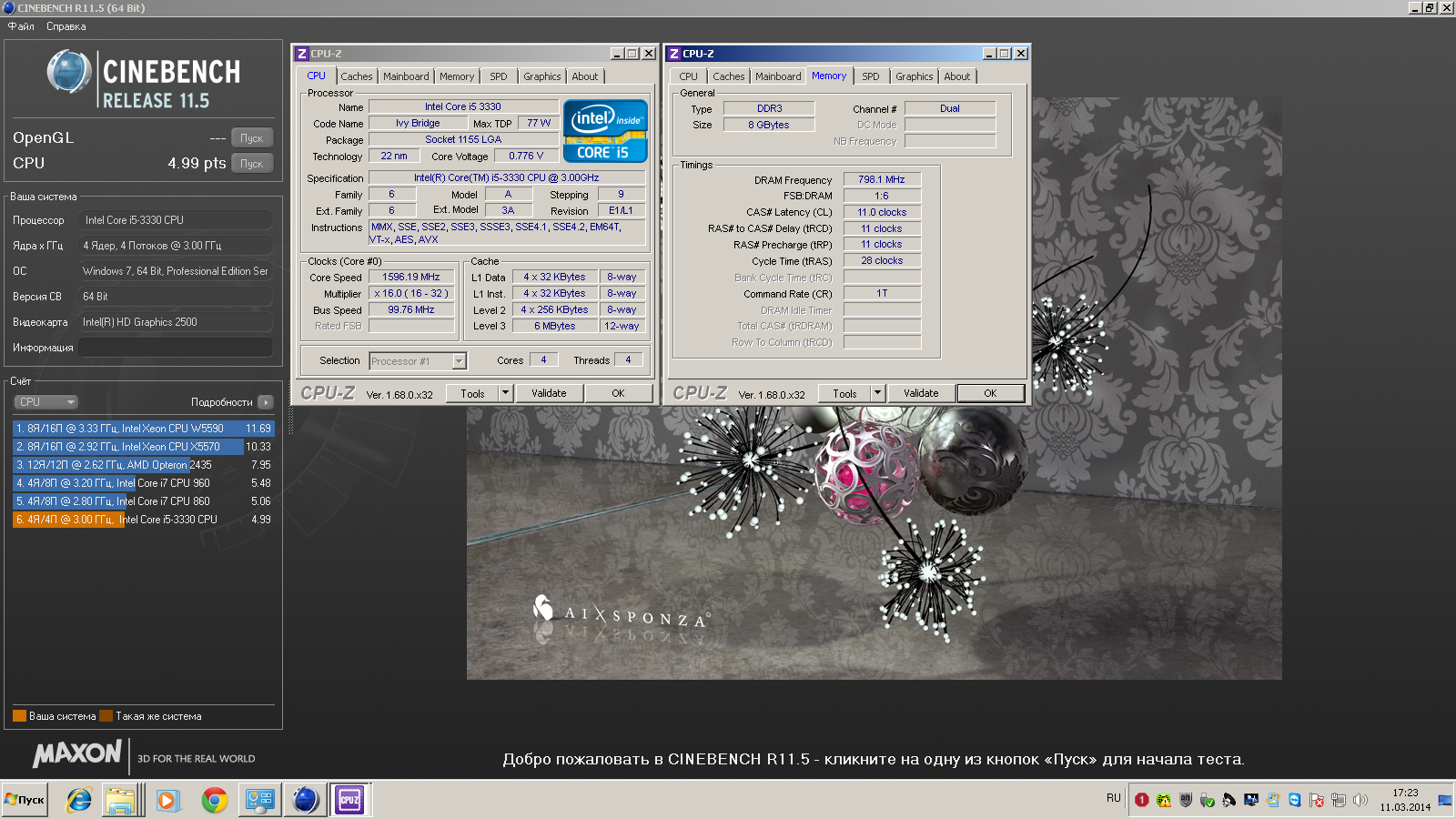Open Graphics tab in left CPU-Z window

(x=542, y=76)
